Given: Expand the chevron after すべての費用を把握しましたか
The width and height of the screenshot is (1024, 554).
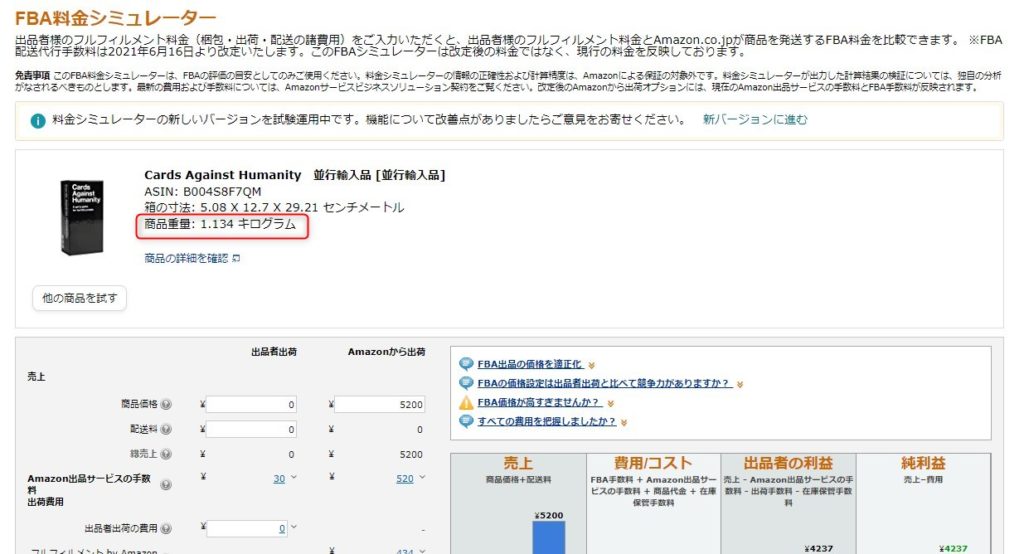Looking at the screenshot, I should 624,423.
